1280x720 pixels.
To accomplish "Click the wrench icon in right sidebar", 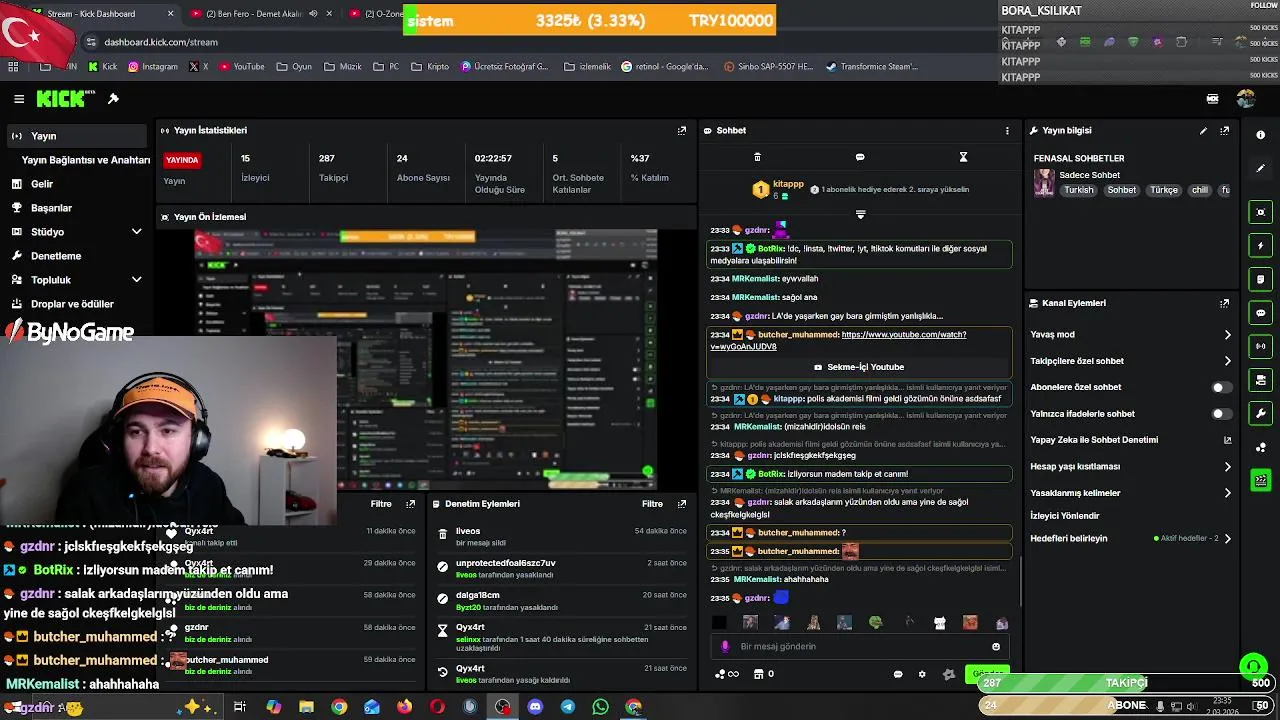I will 1260,414.
